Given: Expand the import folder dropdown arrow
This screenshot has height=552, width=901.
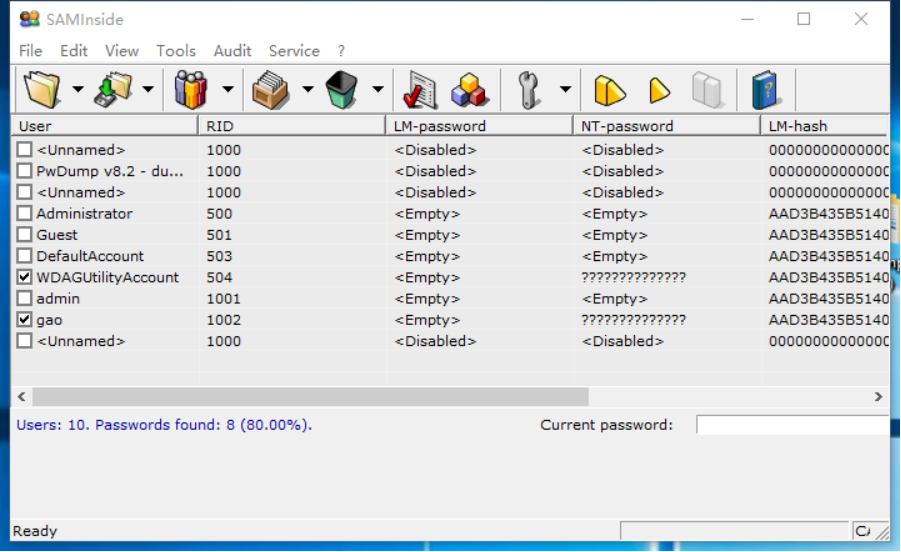Looking at the screenshot, I should click(148, 89).
